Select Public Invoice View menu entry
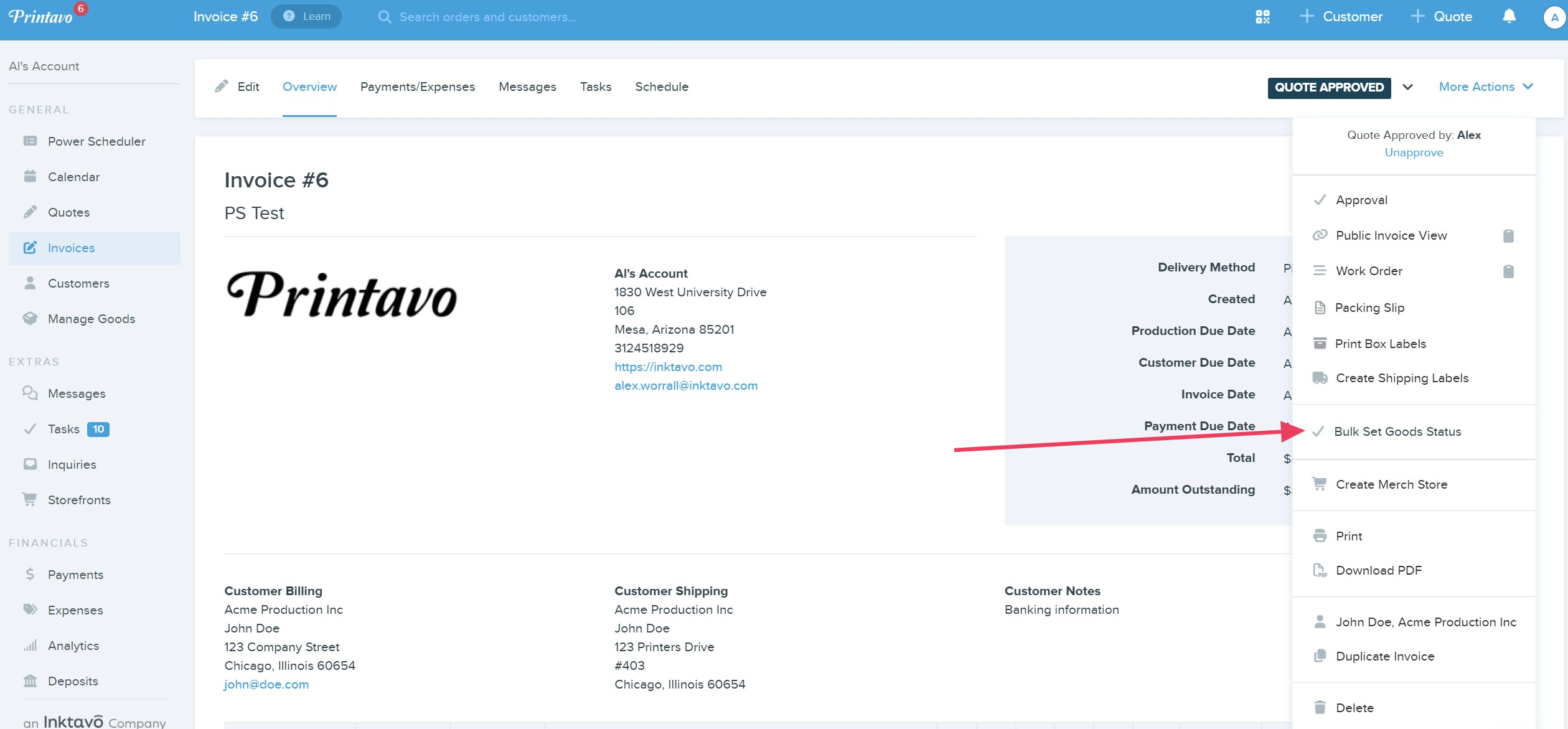 [x=1391, y=236]
